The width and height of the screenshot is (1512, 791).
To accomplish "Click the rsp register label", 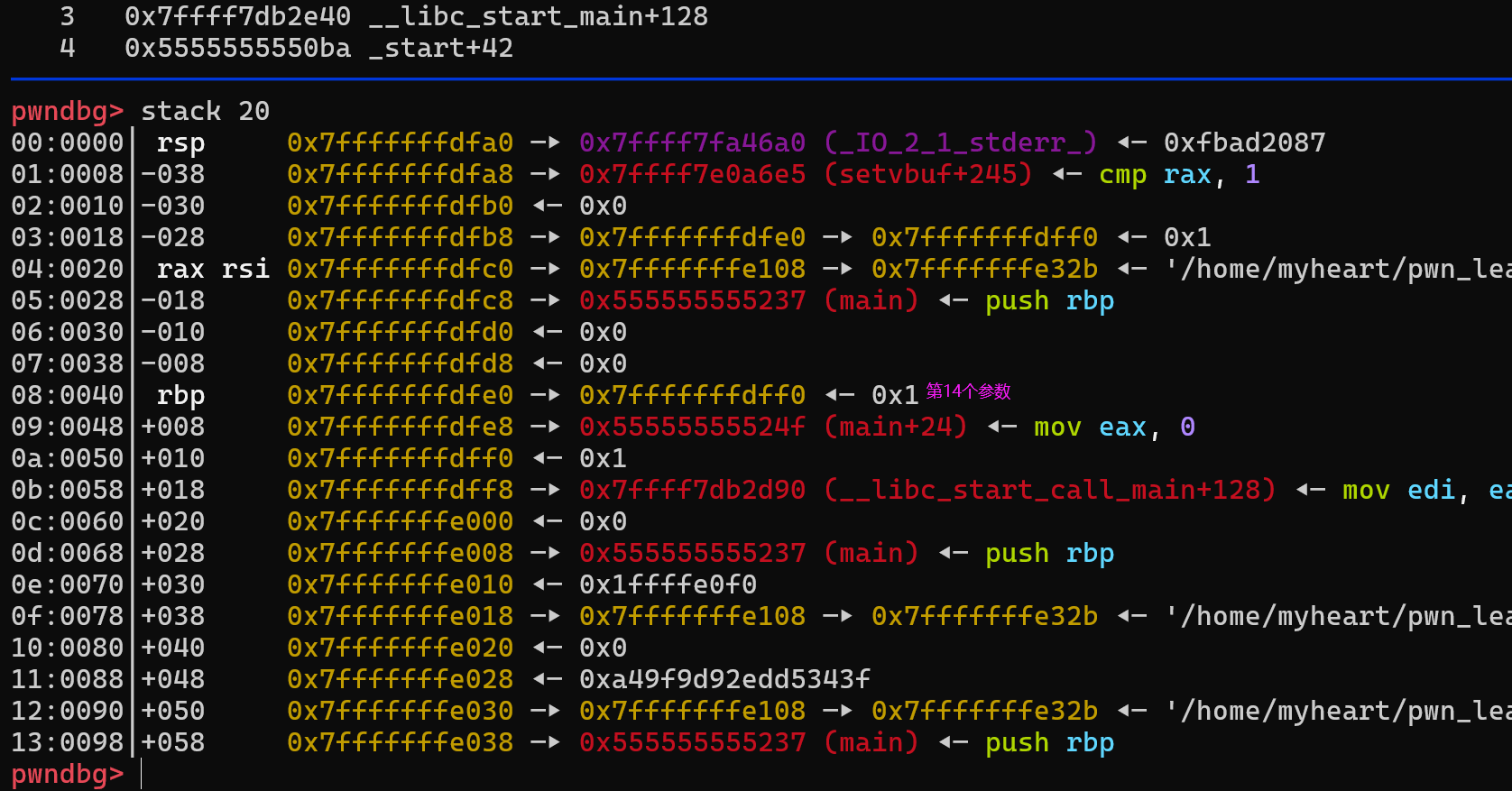I will coord(180,143).
